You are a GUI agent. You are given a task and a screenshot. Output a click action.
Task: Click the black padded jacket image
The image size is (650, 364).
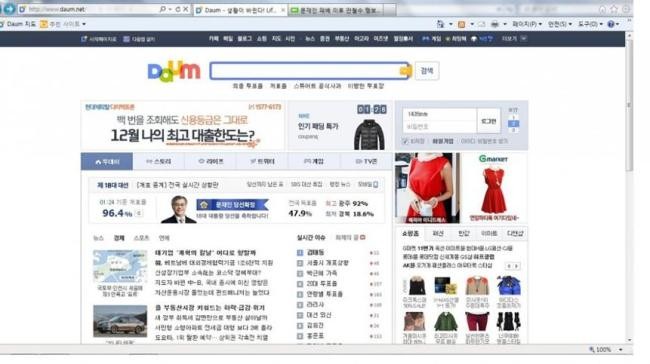point(369,134)
